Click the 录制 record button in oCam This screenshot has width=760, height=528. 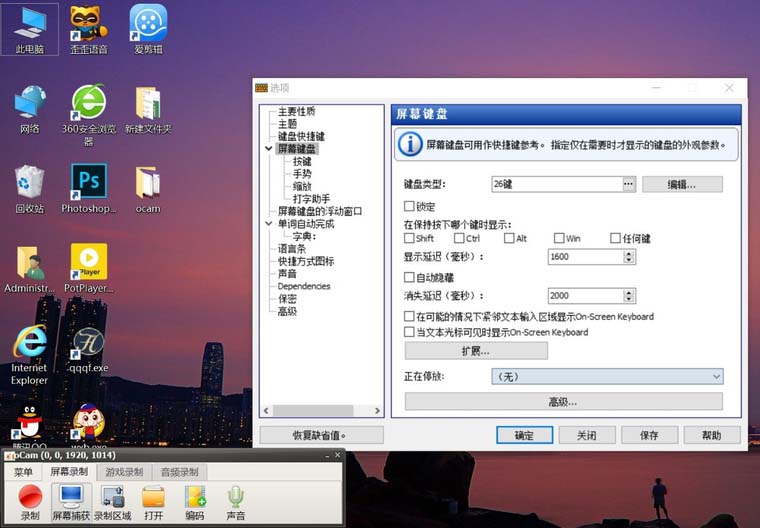pos(30,502)
